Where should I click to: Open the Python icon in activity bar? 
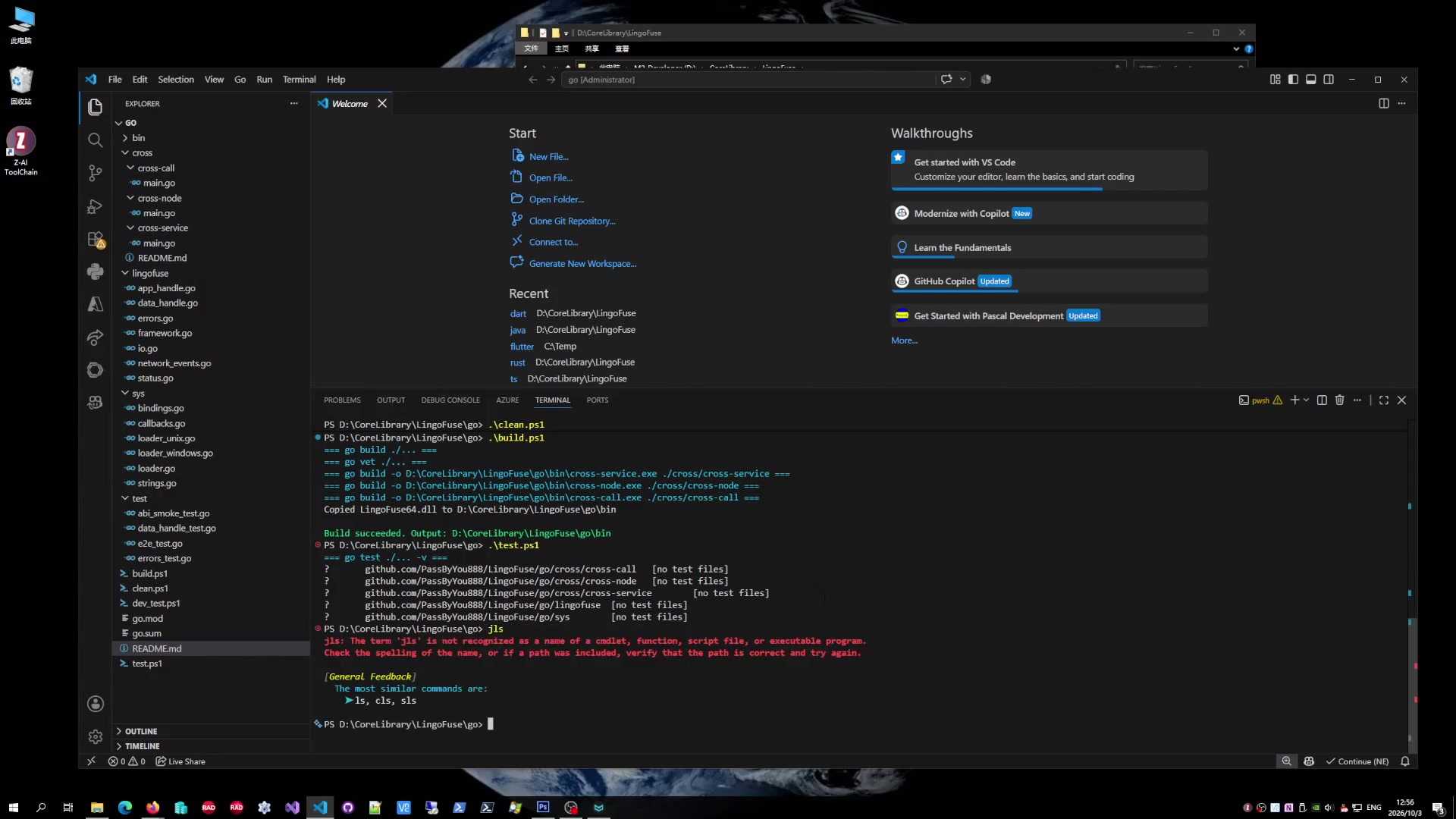pos(95,271)
